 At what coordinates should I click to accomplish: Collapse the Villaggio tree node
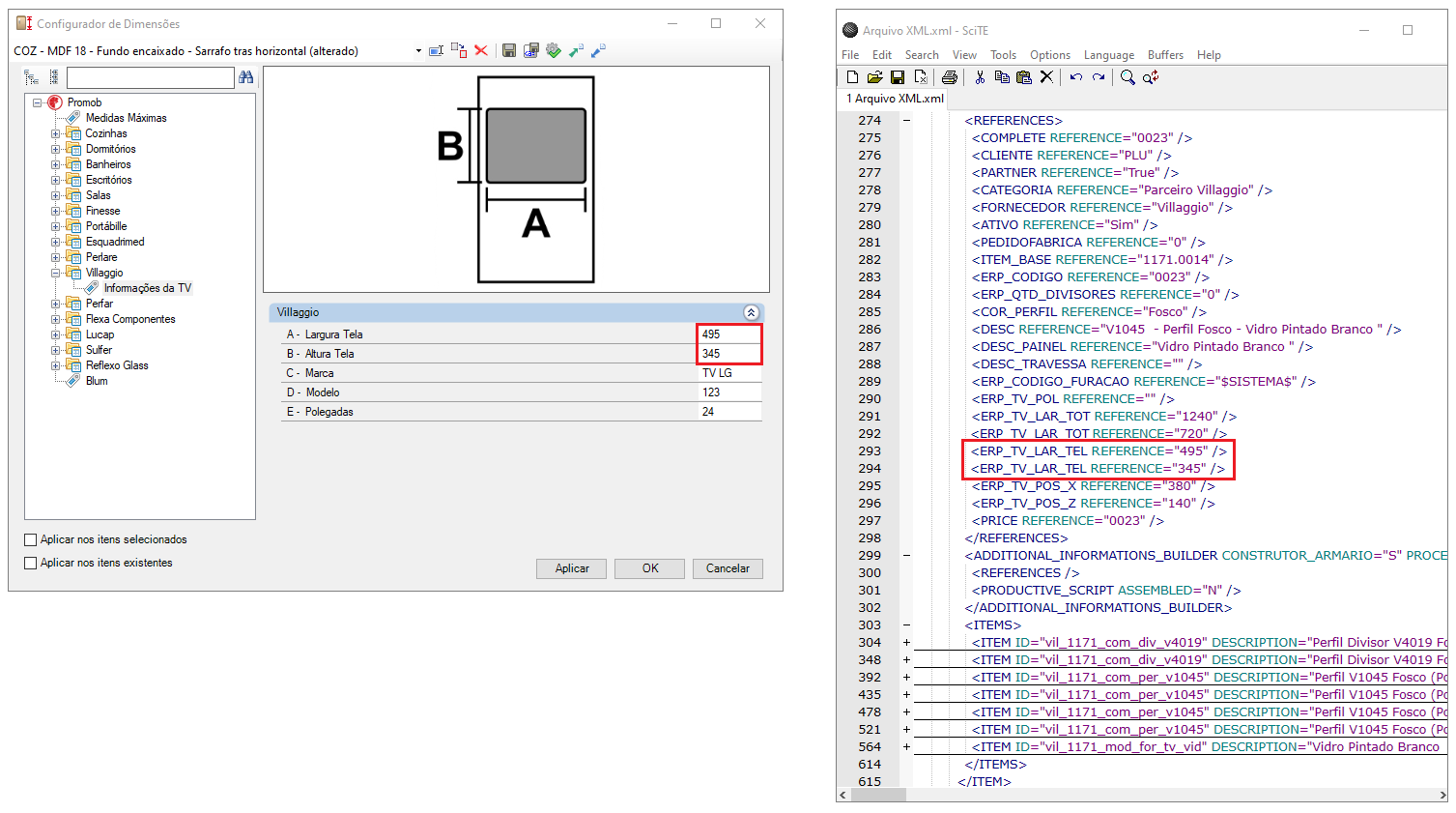pyautogui.click(x=55, y=273)
